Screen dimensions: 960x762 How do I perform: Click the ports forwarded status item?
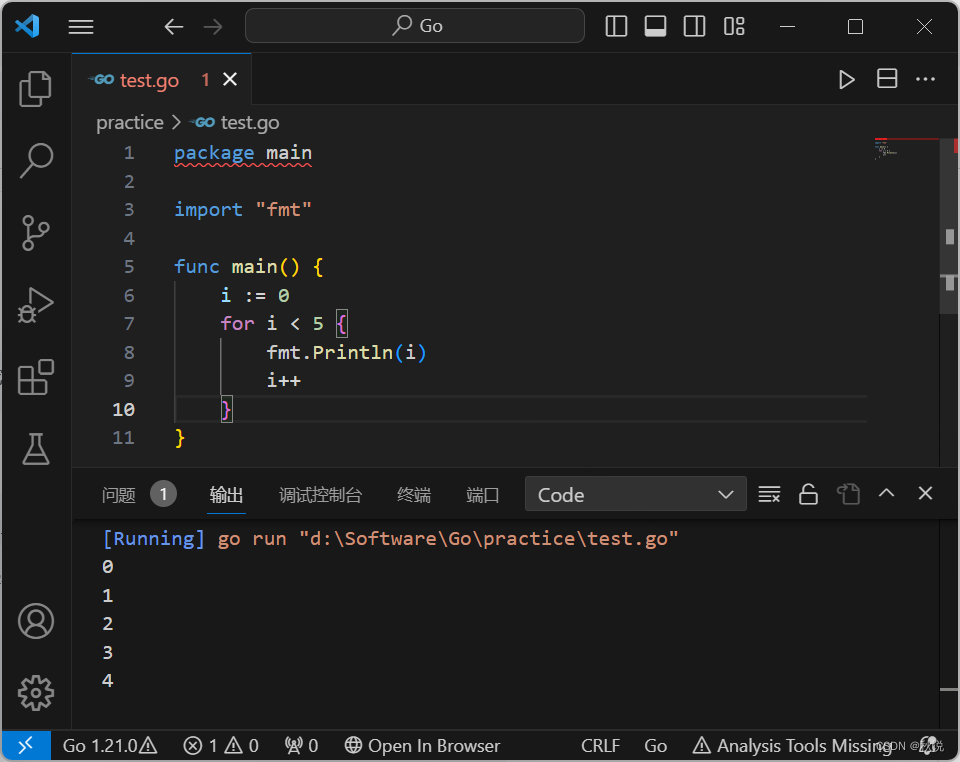301,745
